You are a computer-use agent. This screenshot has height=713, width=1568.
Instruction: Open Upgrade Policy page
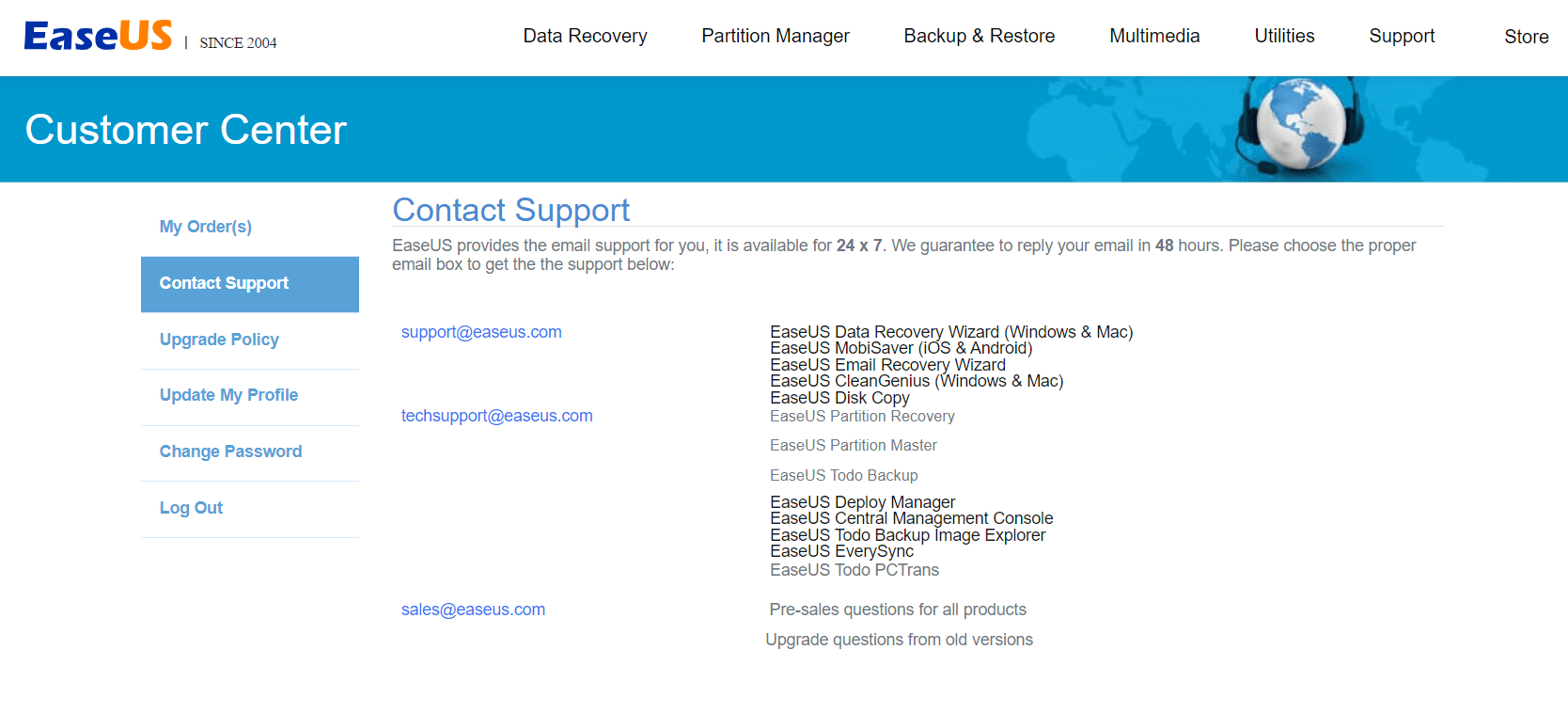coord(250,340)
